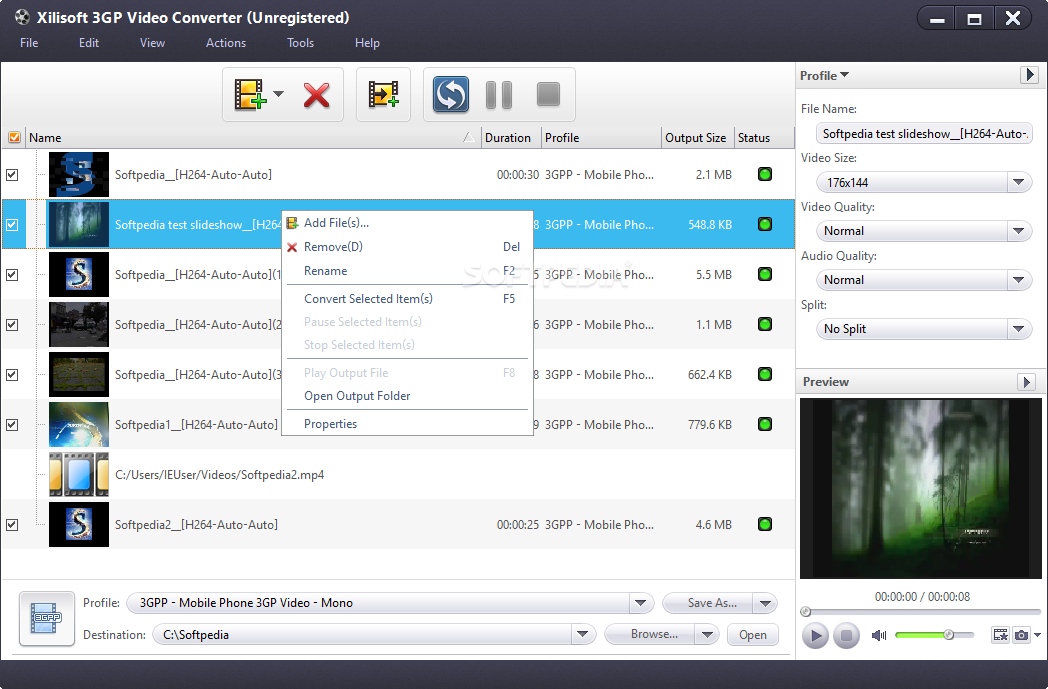This screenshot has height=689, width=1048.
Task: Open the Audio Quality Normal dropdown
Action: coord(1018,280)
